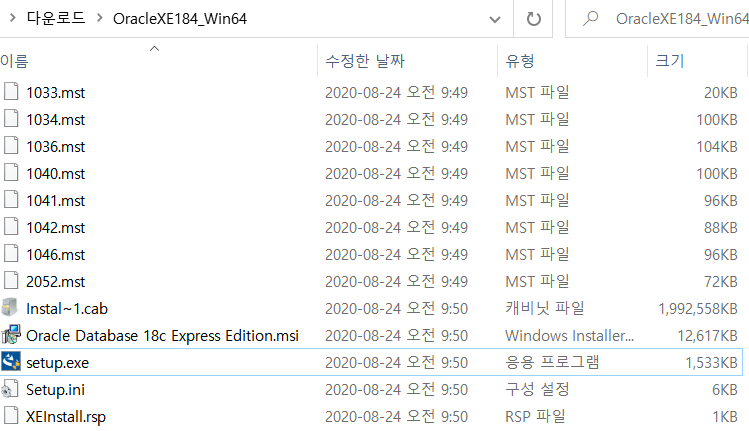Click the XEInstall.rsp file icon
This screenshot has width=749, height=431.
coord(11,416)
